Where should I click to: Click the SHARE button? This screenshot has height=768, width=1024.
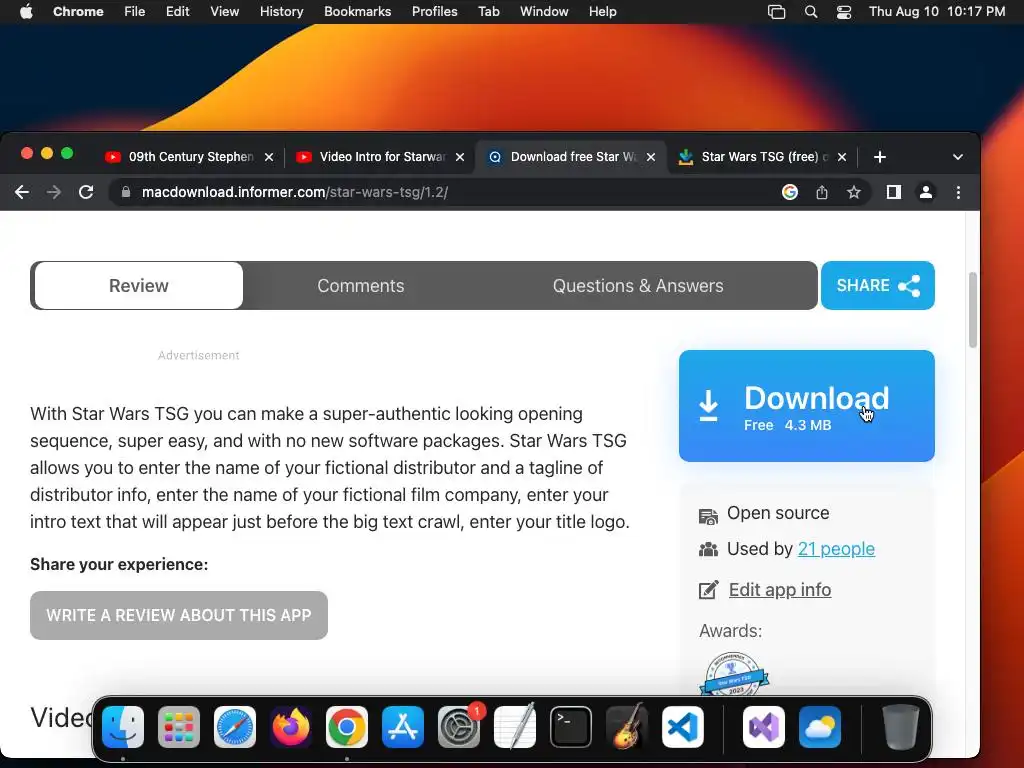click(x=878, y=285)
